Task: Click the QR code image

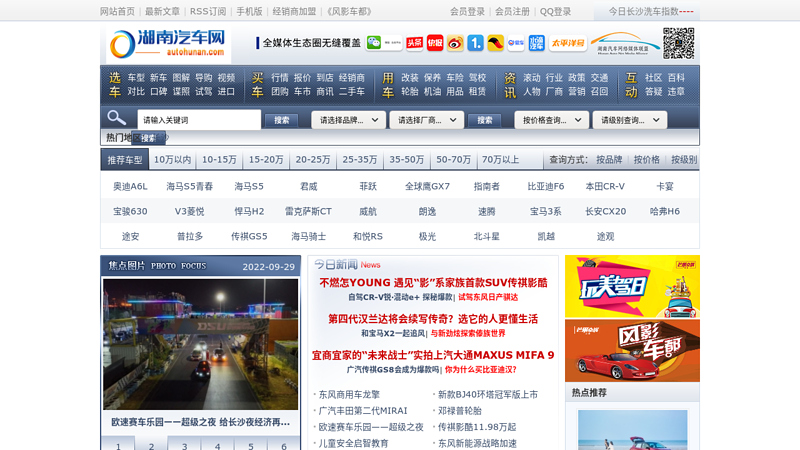Action: 679,43
